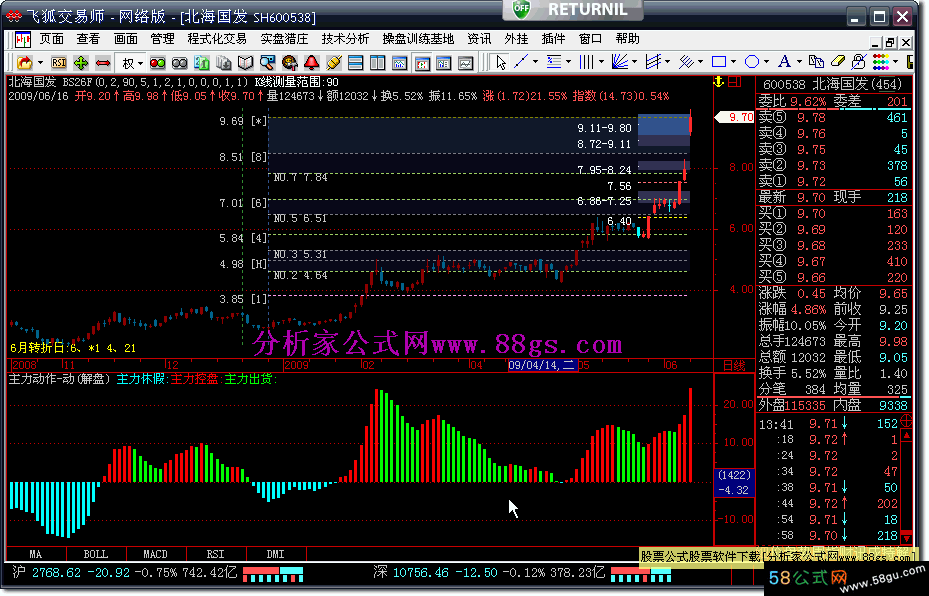This screenshot has width=929, height=596.
Task: Click the 买① 9.70 order row
Action: coord(833,213)
